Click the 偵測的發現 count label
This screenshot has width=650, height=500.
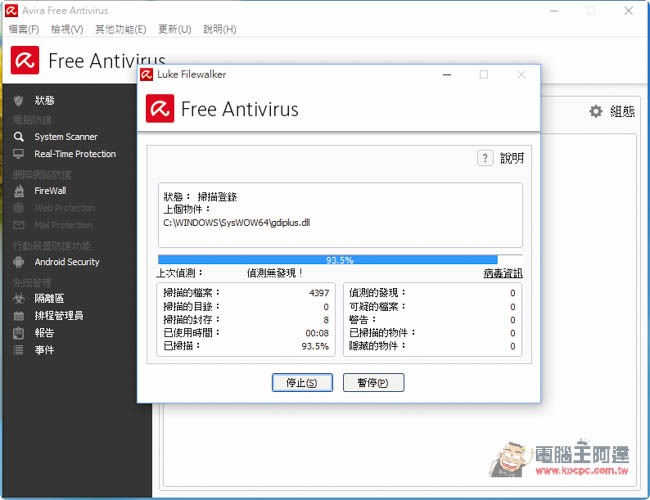377,293
